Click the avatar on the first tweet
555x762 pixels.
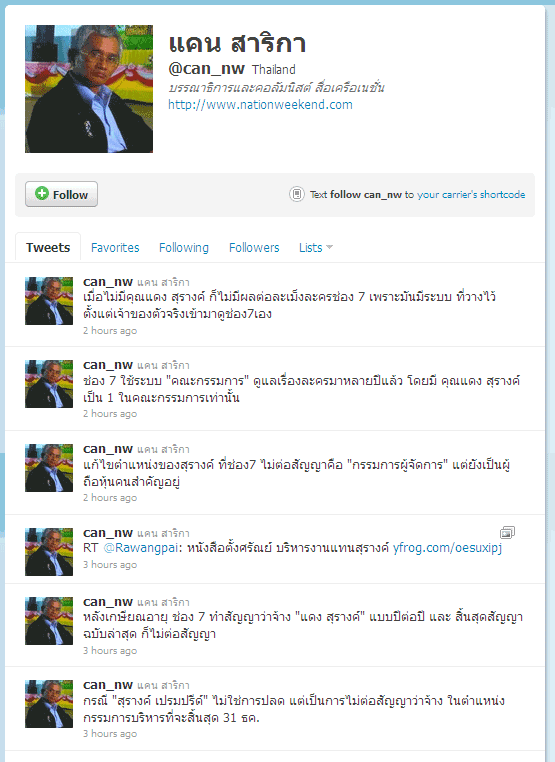49,301
